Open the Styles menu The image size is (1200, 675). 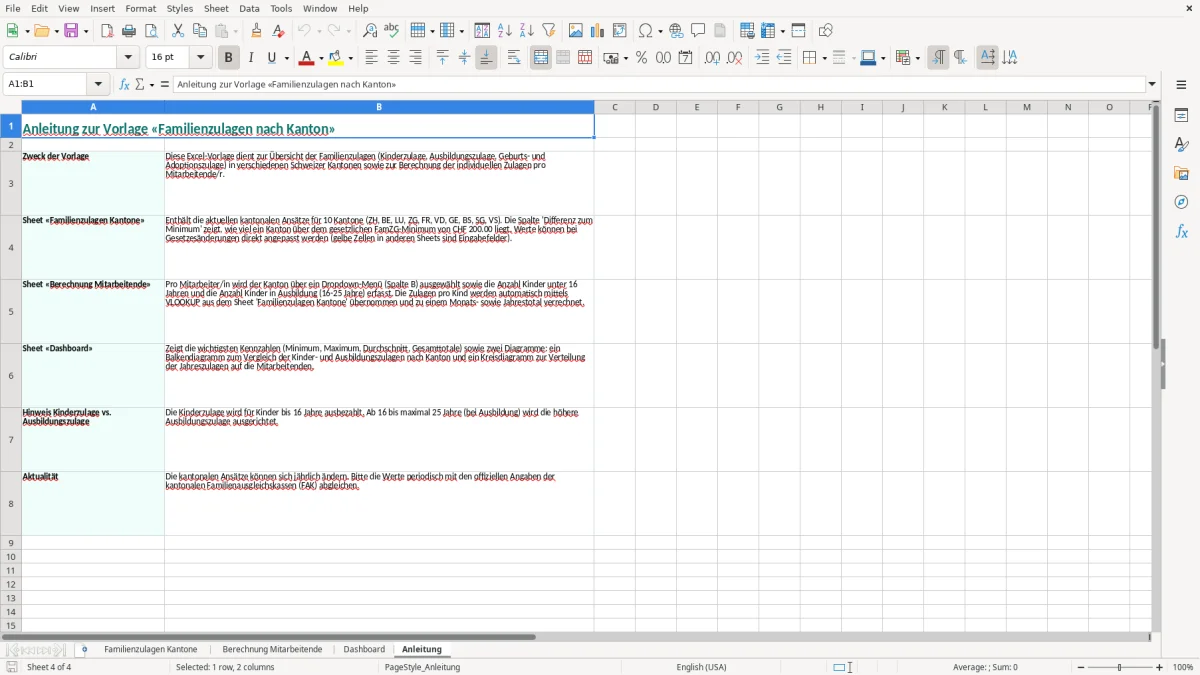180,8
